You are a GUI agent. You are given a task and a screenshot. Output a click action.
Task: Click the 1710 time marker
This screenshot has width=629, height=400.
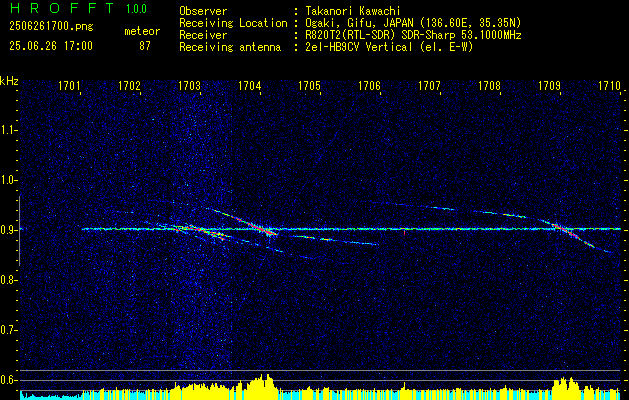609,85
